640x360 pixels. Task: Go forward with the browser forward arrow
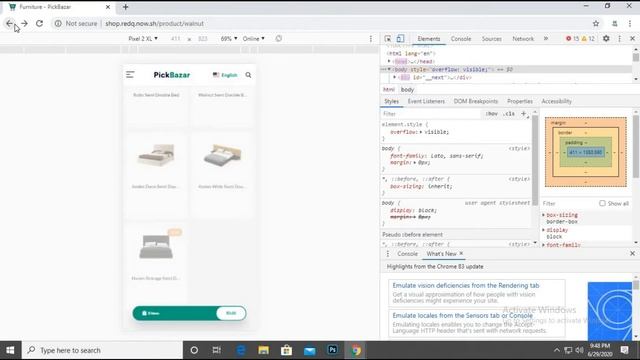24,23
